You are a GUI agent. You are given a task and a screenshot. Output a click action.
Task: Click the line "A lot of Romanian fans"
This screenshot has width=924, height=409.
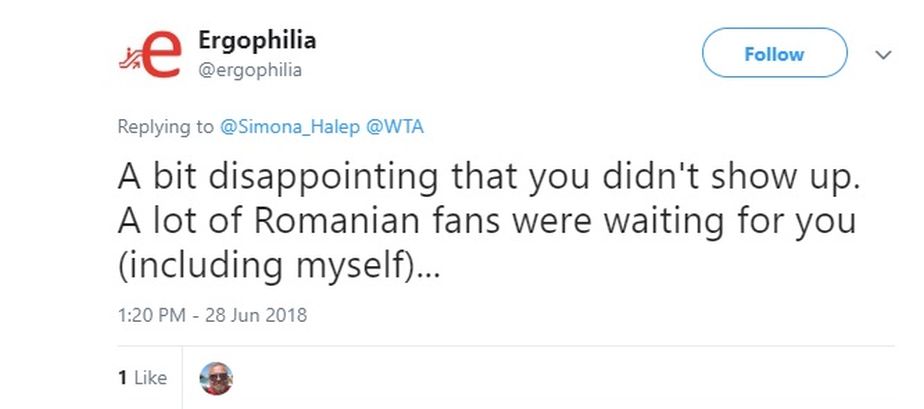click(x=486, y=221)
